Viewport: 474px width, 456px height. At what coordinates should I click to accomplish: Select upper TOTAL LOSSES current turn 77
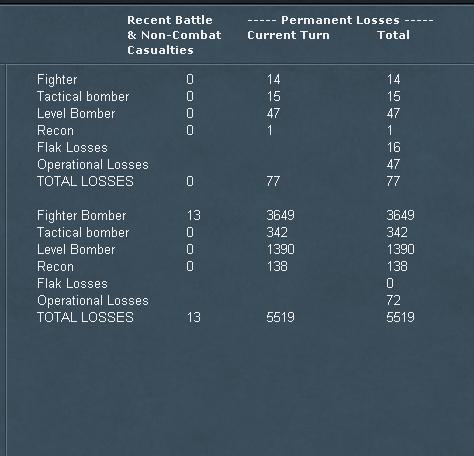tap(273, 182)
